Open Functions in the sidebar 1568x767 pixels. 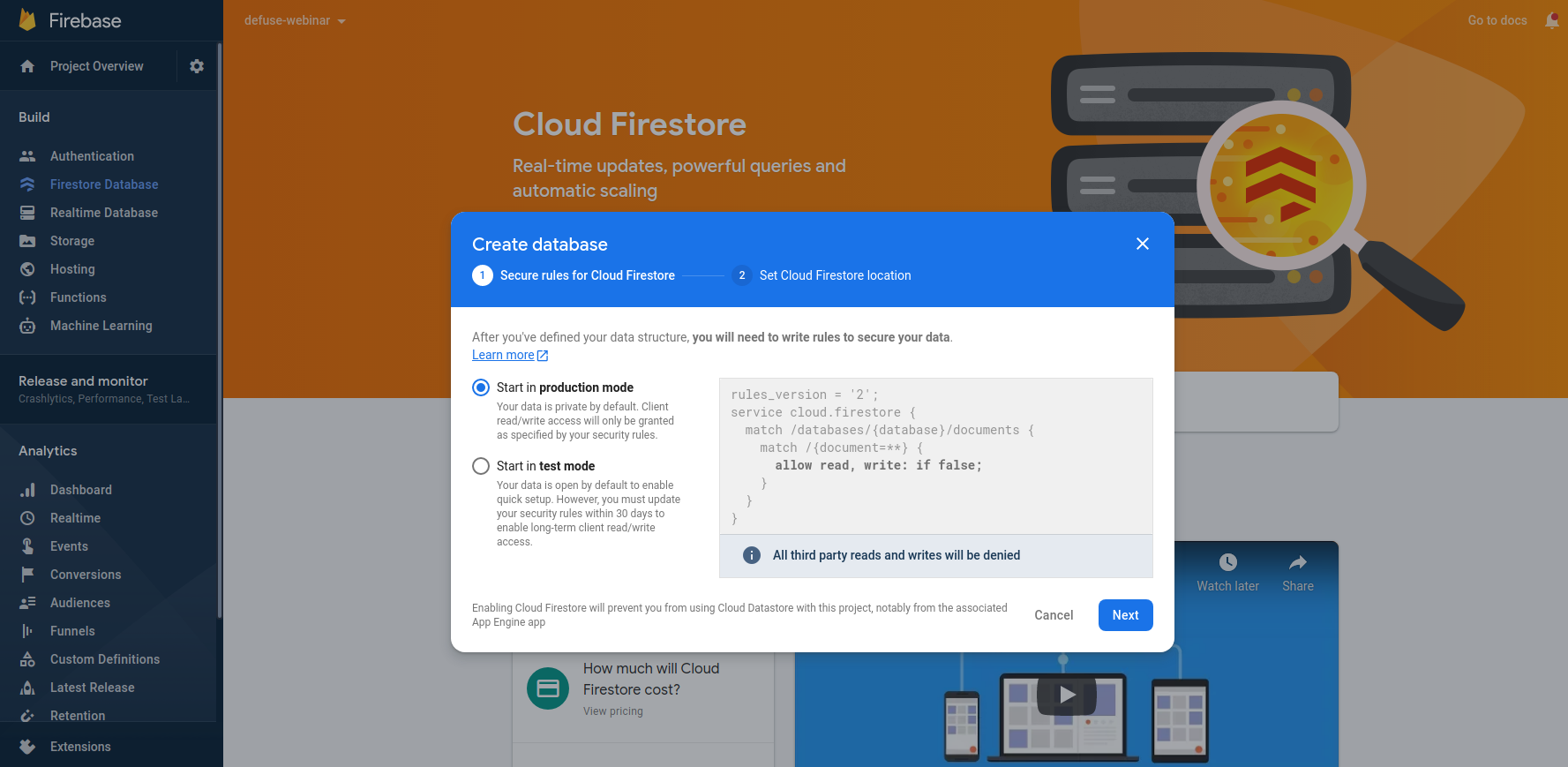click(x=79, y=297)
